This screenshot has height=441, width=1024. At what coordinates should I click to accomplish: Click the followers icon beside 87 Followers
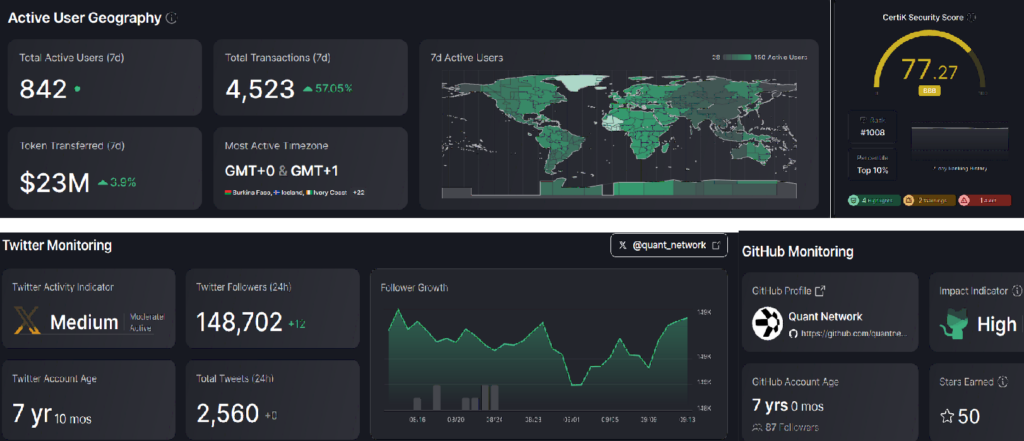[757, 428]
